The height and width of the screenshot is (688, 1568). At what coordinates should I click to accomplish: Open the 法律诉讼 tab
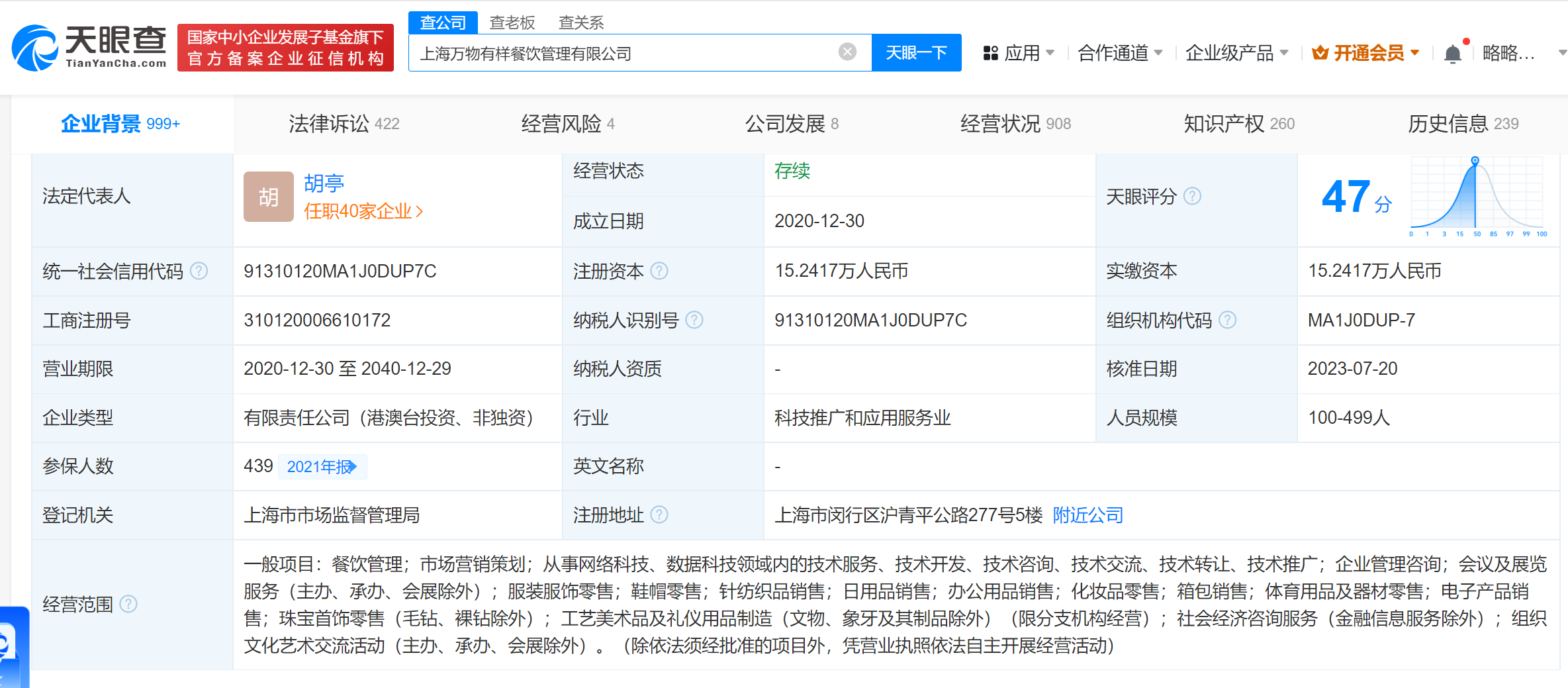pyautogui.click(x=344, y=124)
